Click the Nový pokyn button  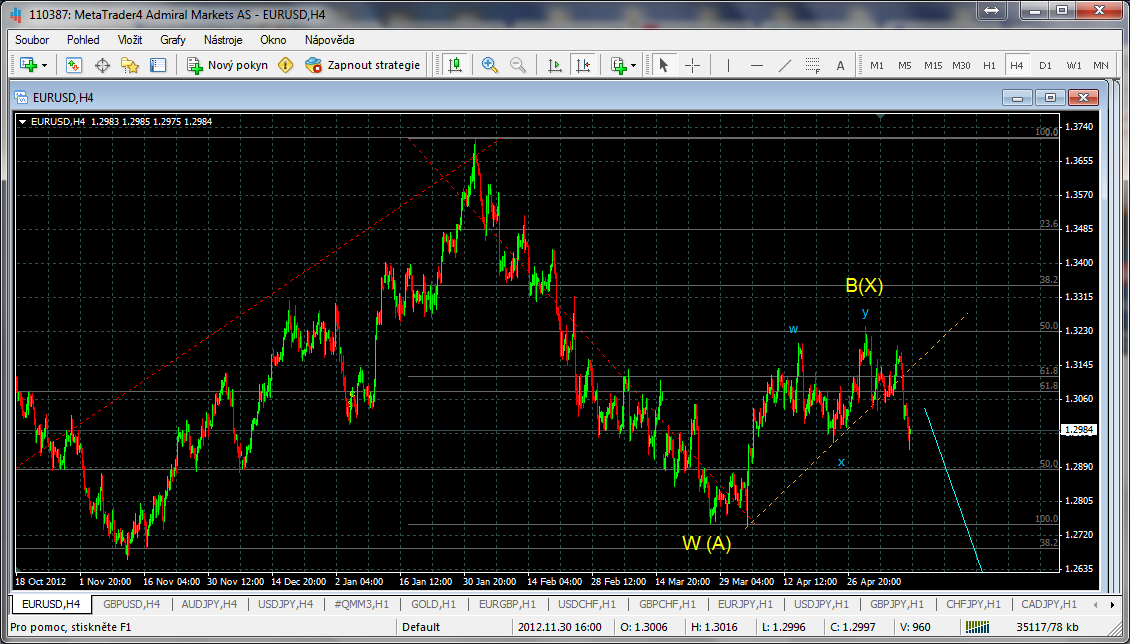point(227,65)
